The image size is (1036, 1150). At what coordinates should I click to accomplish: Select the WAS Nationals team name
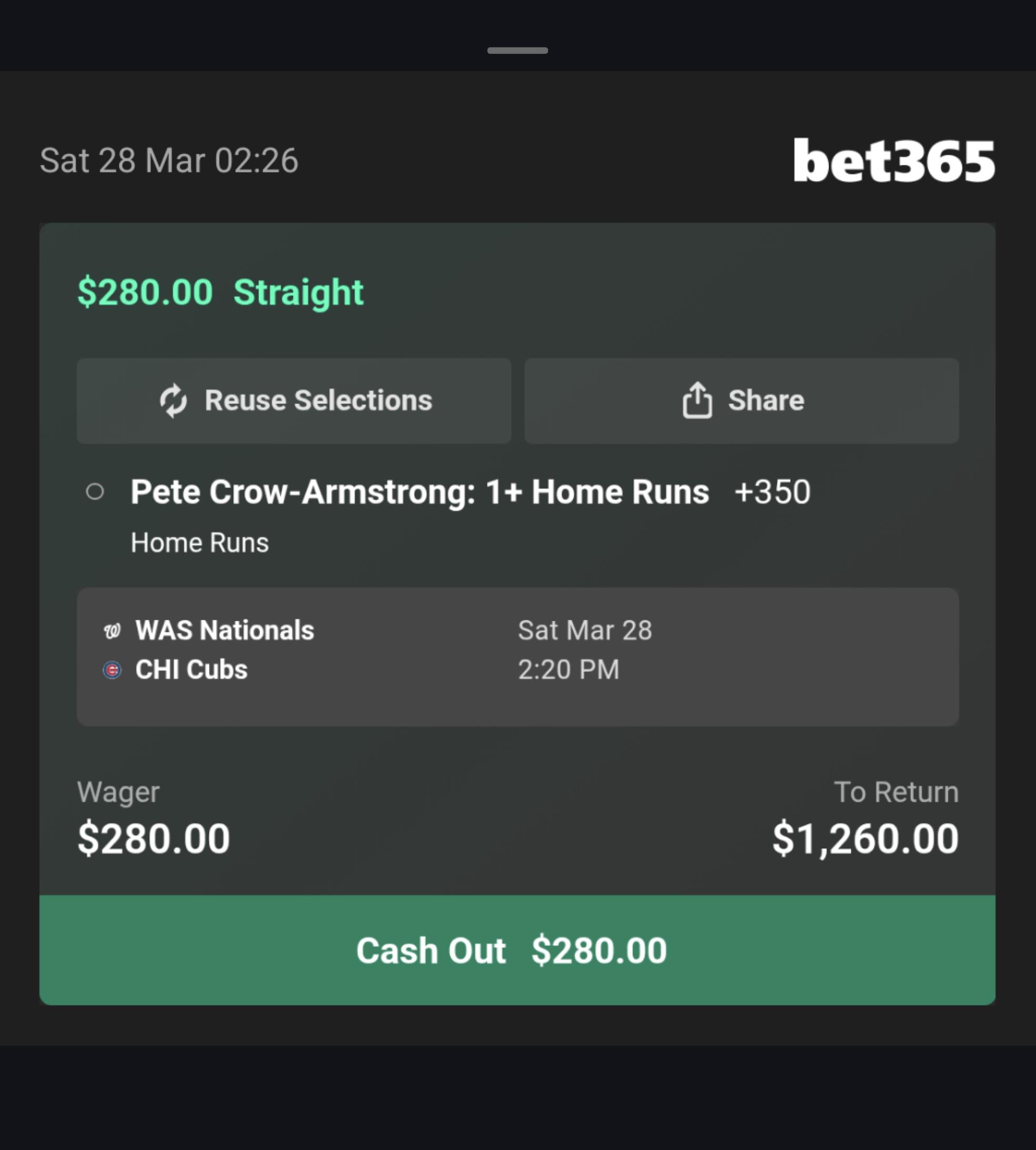click(224, 630)
